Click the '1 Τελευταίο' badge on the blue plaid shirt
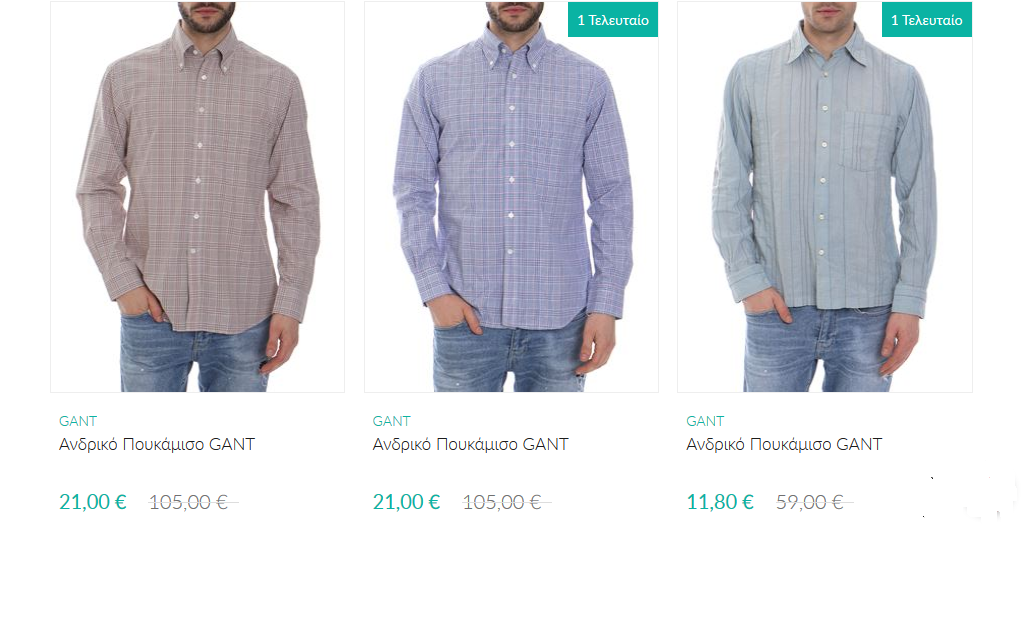The image size is (1031, 637). click(x=613, y=20)
